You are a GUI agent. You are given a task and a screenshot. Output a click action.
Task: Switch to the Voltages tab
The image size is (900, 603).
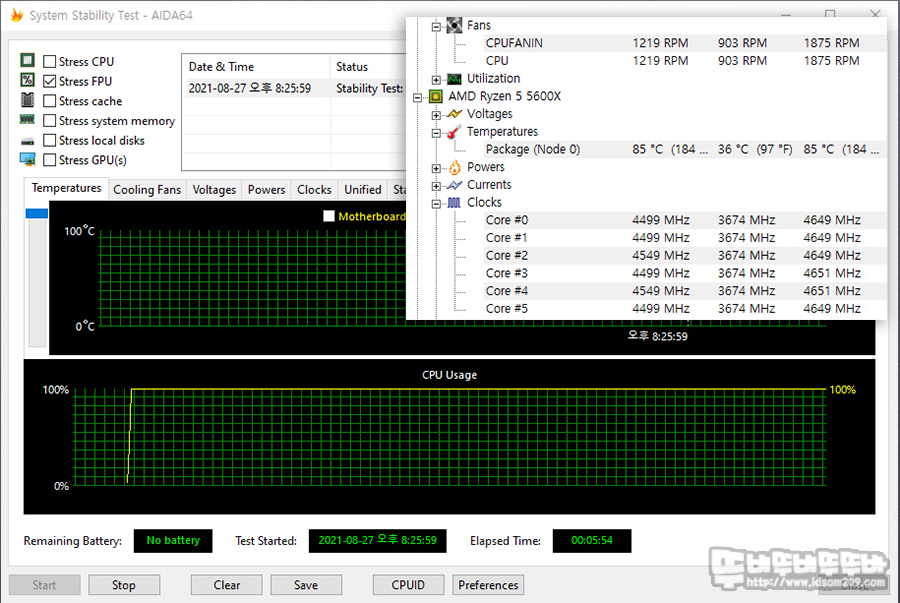tap(214, 189)
